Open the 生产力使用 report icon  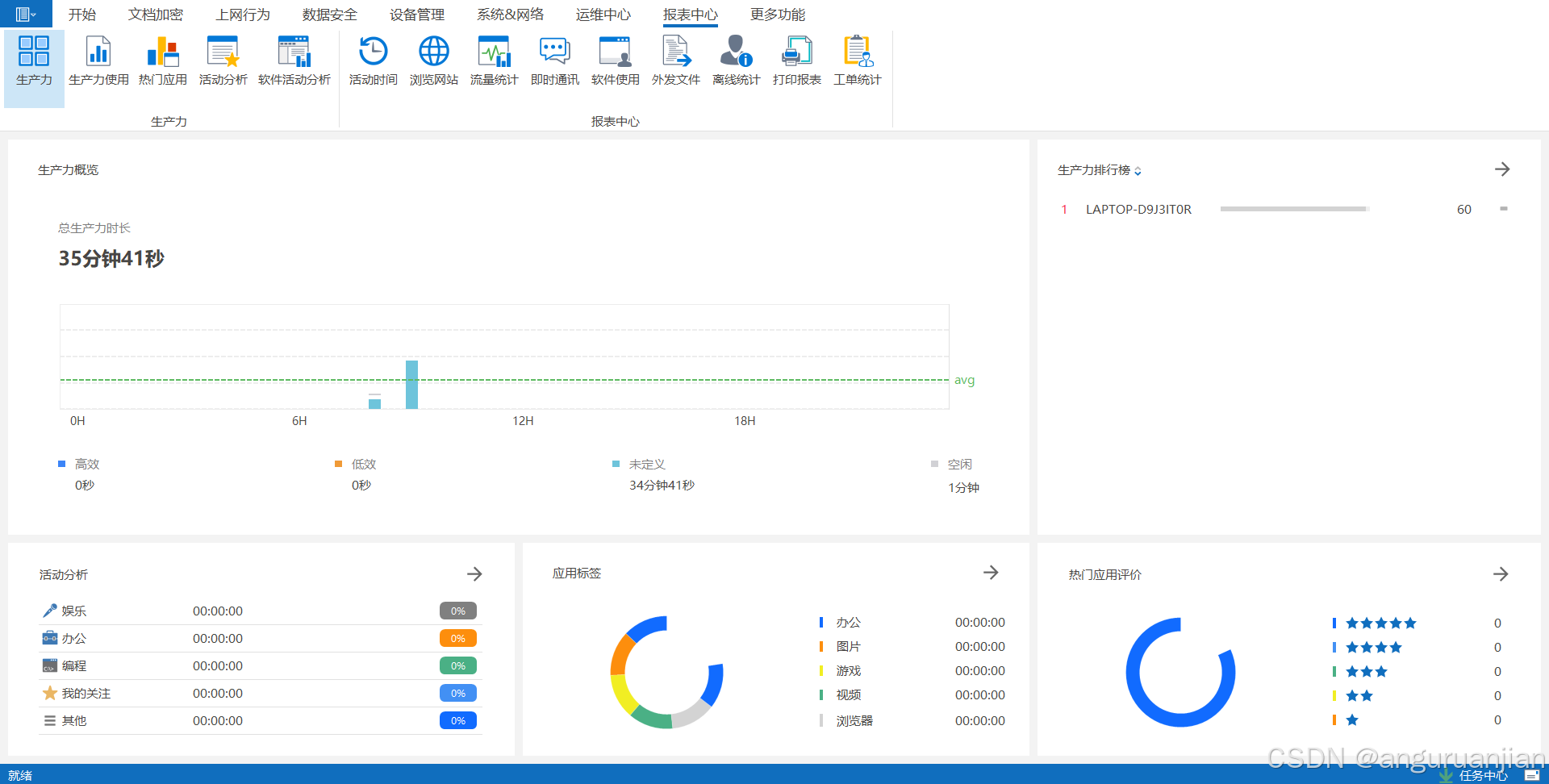(98, 62)
